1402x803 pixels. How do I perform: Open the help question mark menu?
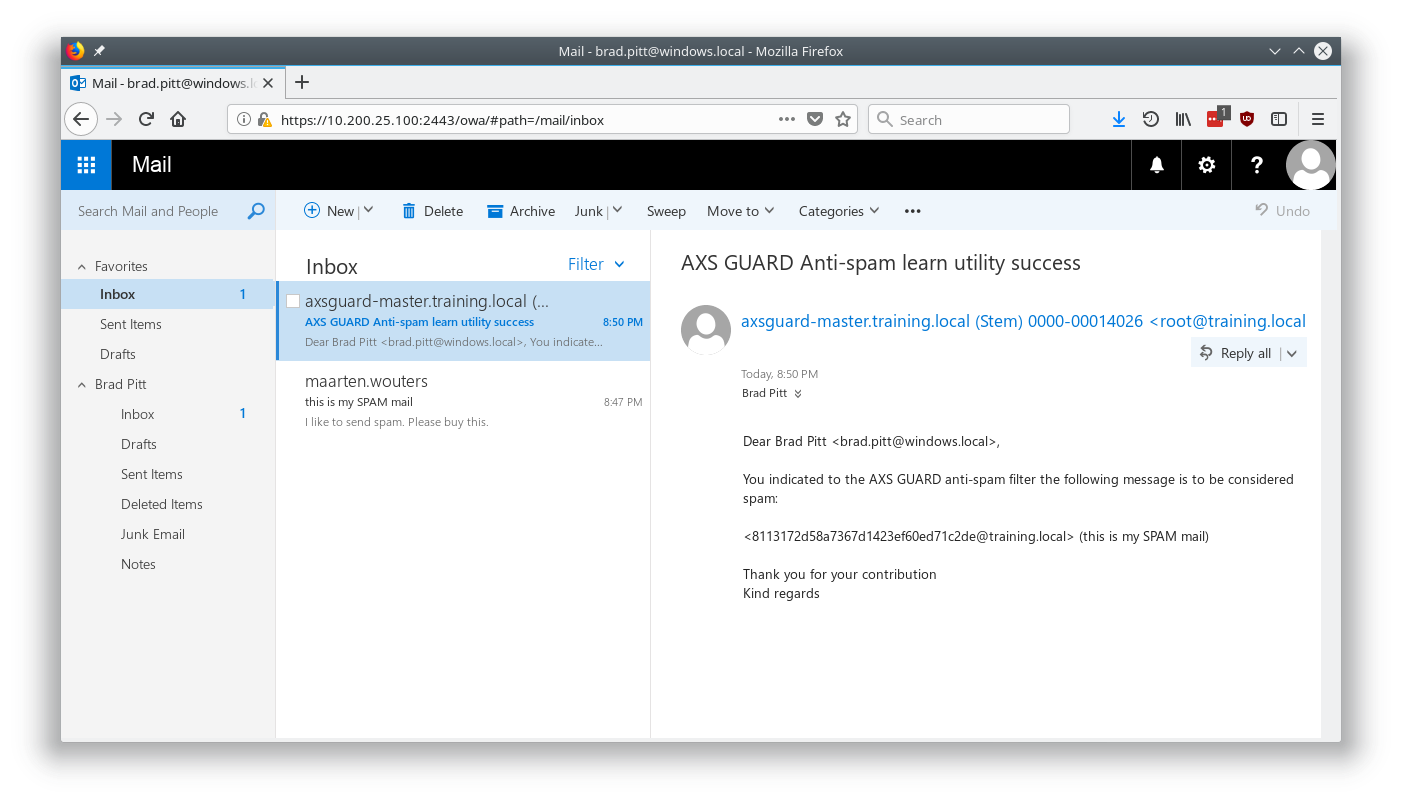1257,165
